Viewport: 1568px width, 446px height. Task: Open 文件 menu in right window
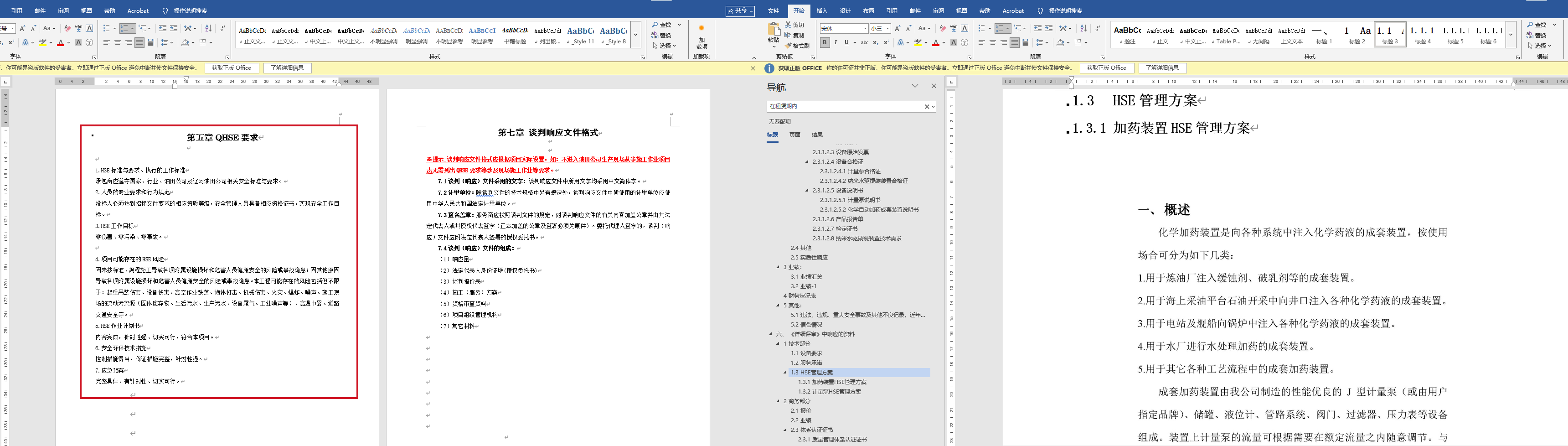point(774,11)
